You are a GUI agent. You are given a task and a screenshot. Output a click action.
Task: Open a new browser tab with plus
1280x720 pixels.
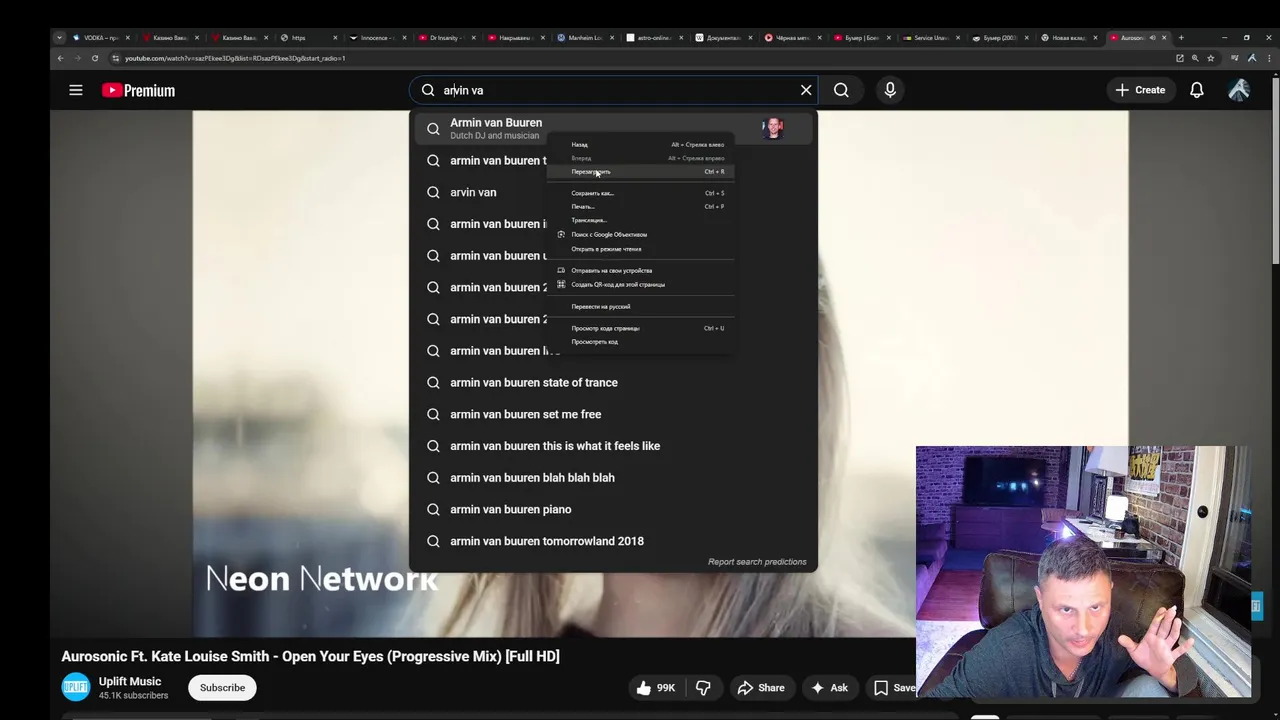coord(1181,38)
